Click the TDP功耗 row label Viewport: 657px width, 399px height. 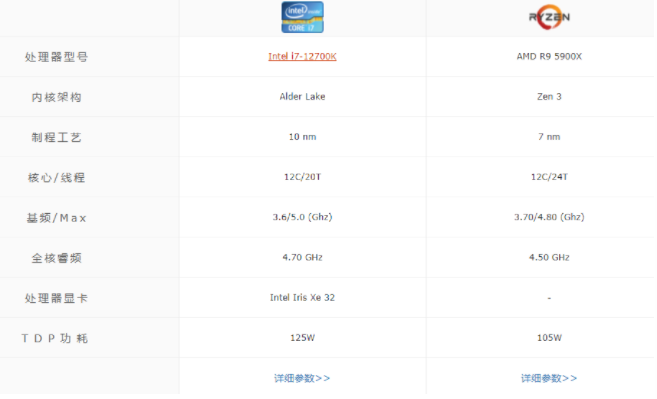pyautogui.click(x=55, y=339)
